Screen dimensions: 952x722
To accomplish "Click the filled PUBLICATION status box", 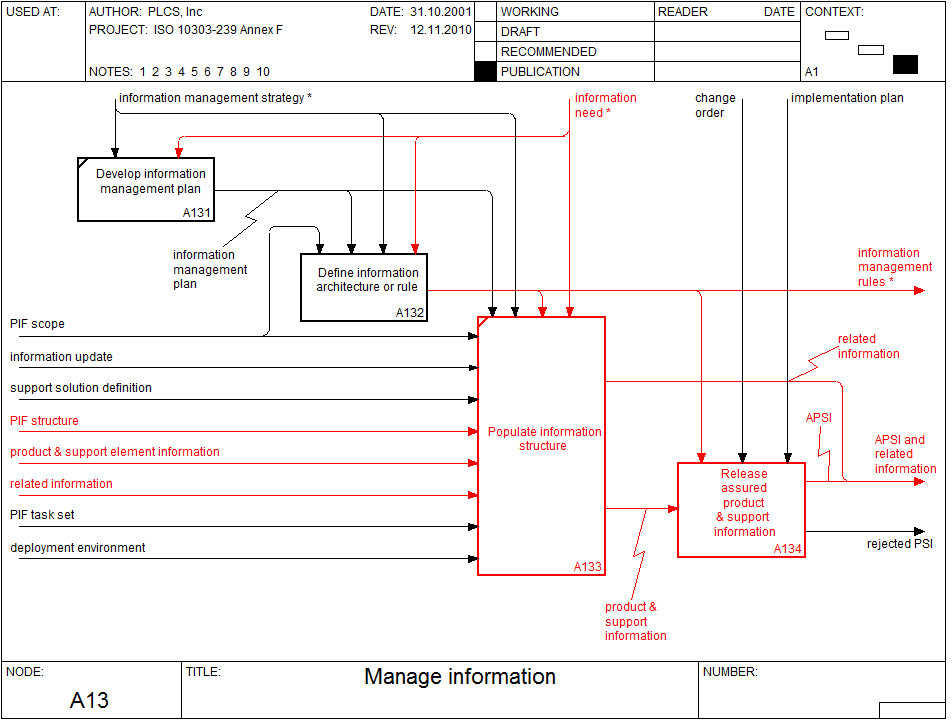I will tap(485, 72).
